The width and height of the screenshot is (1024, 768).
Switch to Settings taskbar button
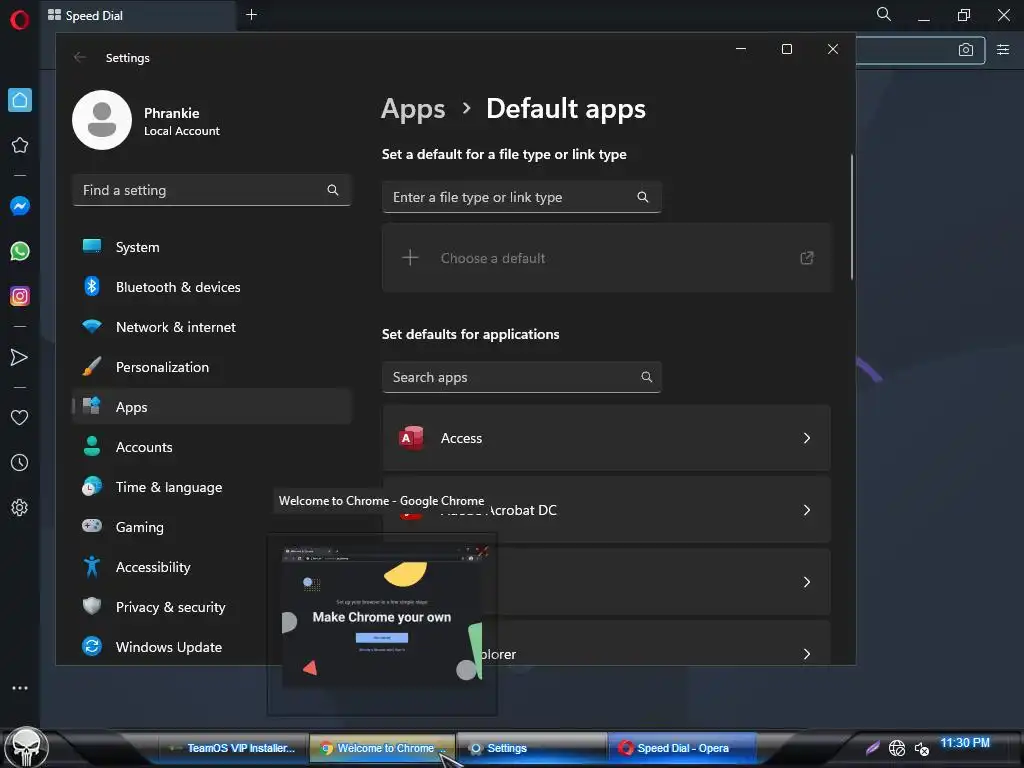click(532, 748)
